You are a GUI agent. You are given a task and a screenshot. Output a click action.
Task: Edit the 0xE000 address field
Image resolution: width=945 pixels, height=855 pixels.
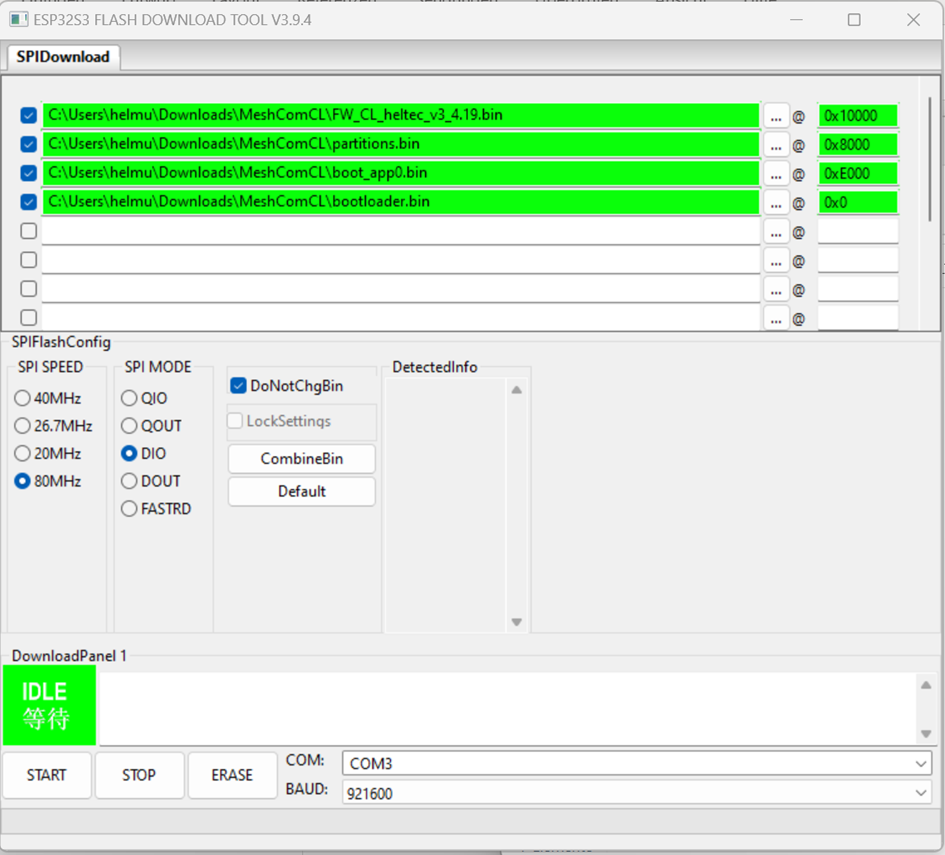point(858,173)
